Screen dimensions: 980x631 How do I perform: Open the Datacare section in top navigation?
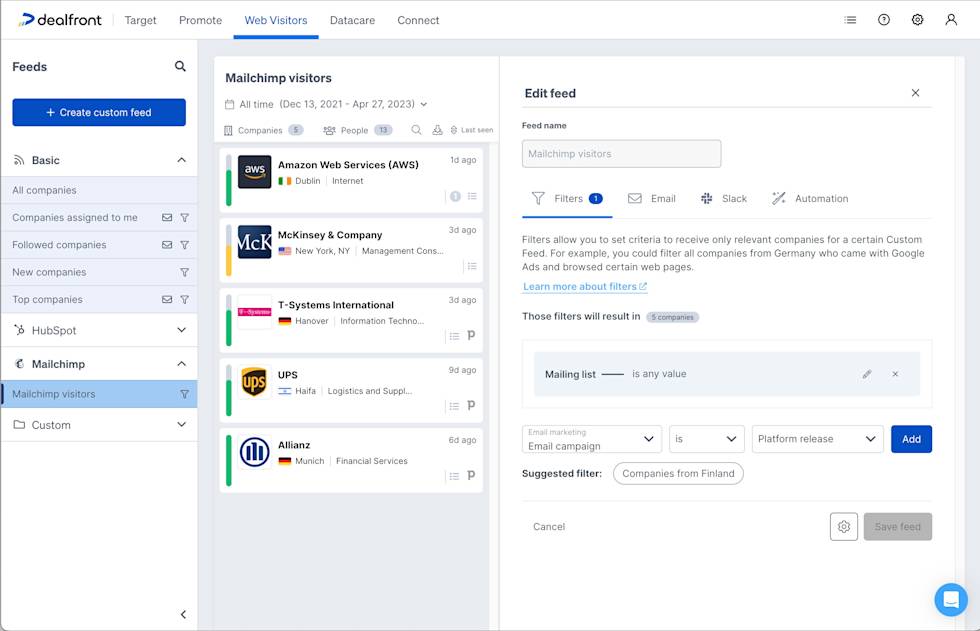coord(352,19)
